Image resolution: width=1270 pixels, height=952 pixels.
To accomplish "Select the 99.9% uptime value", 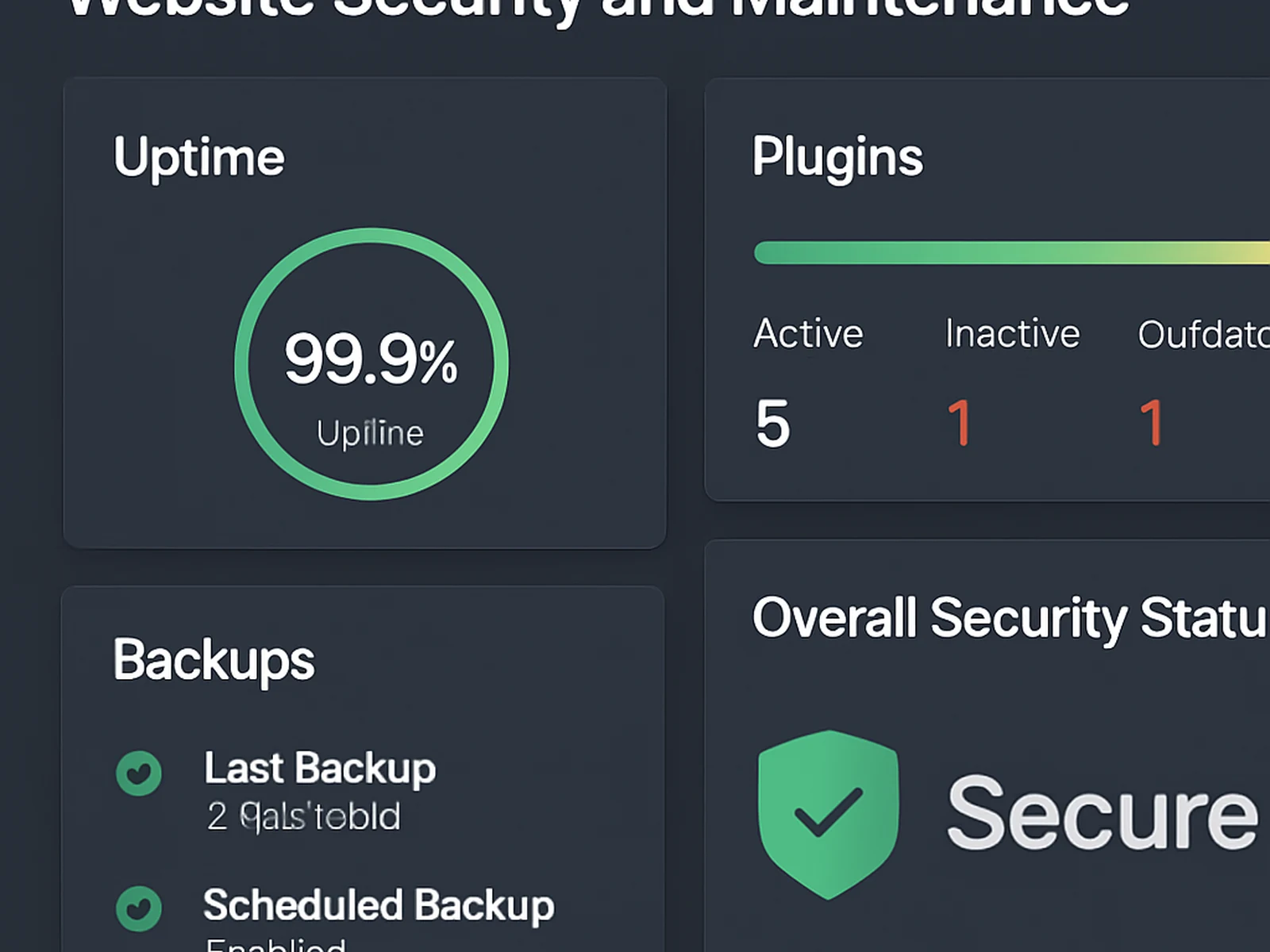I will (371, 359).
